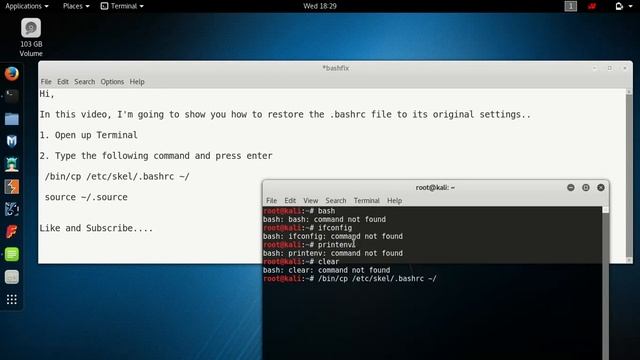Click 'bash: printenv: command not found' terminal line
The height and width of the screenshot is (360, 640).
point(333,253)
